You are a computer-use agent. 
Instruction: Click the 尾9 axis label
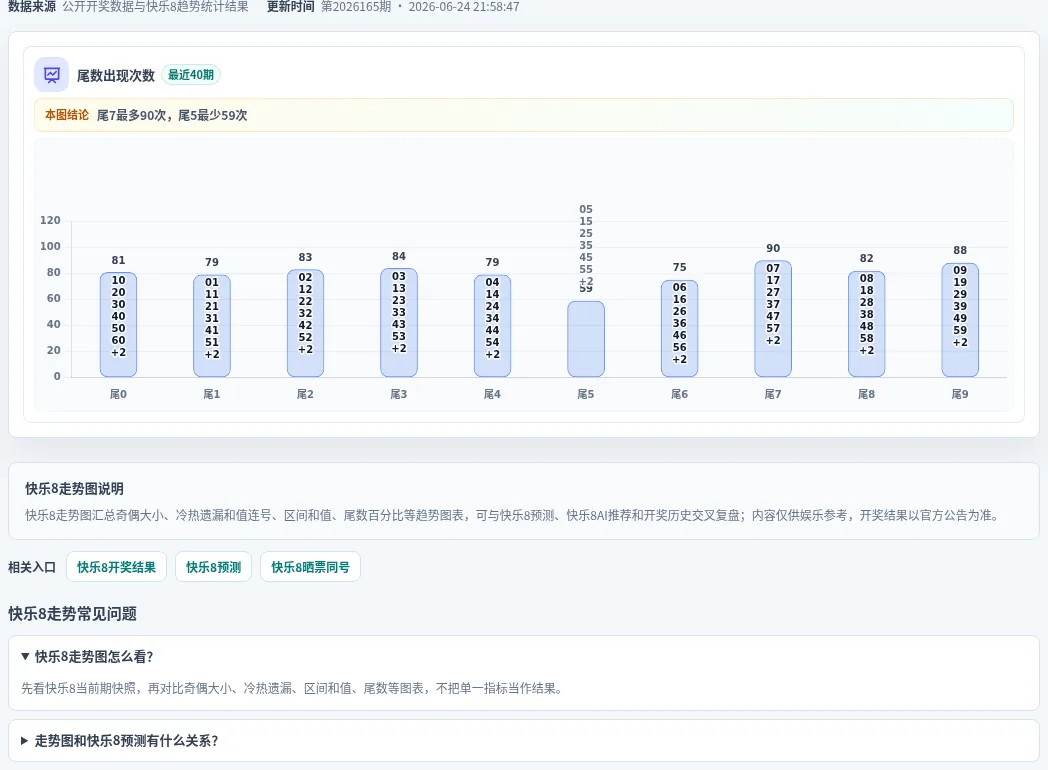click(960, 394)
